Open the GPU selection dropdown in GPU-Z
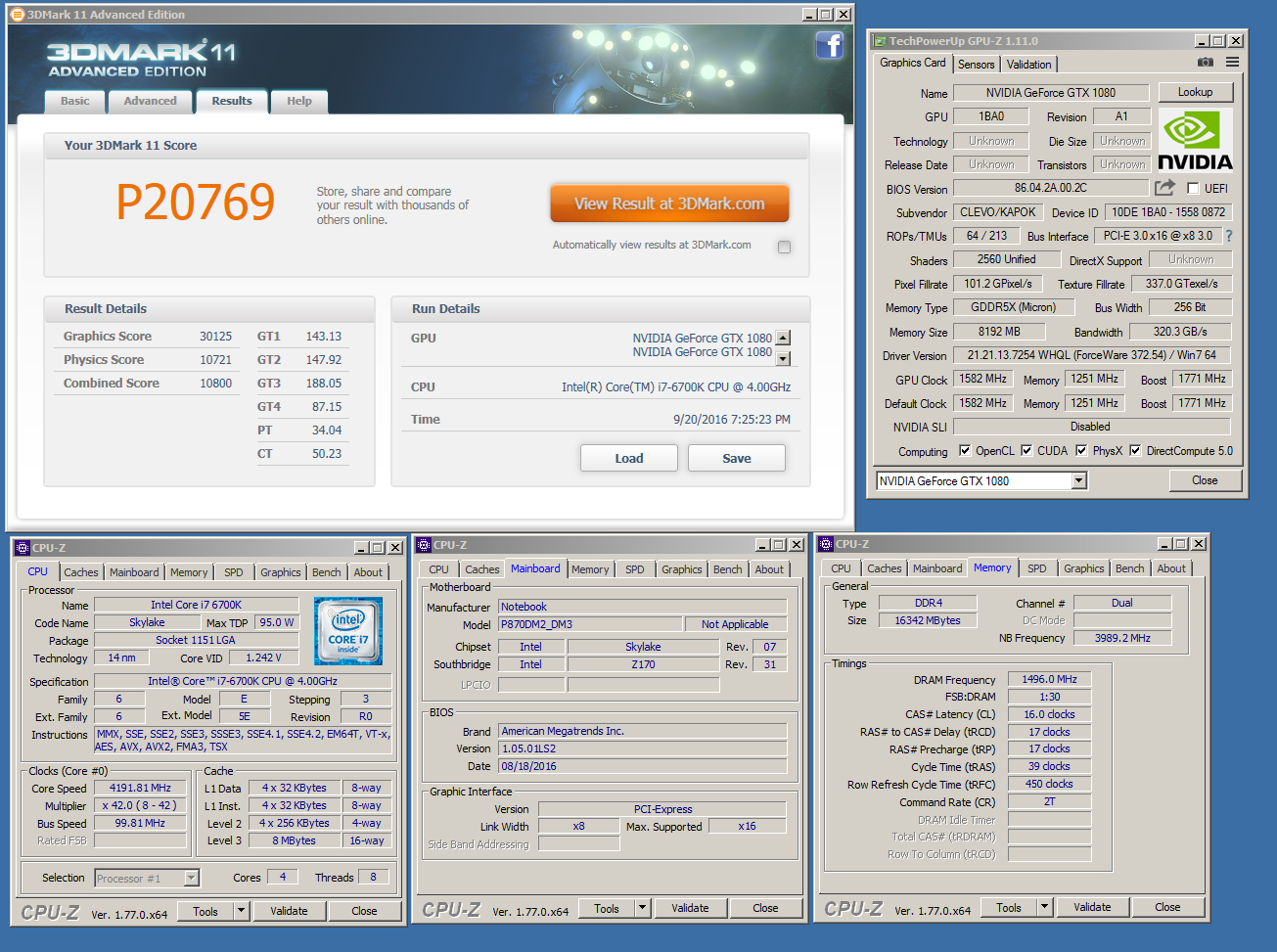 pos(1078,480)
